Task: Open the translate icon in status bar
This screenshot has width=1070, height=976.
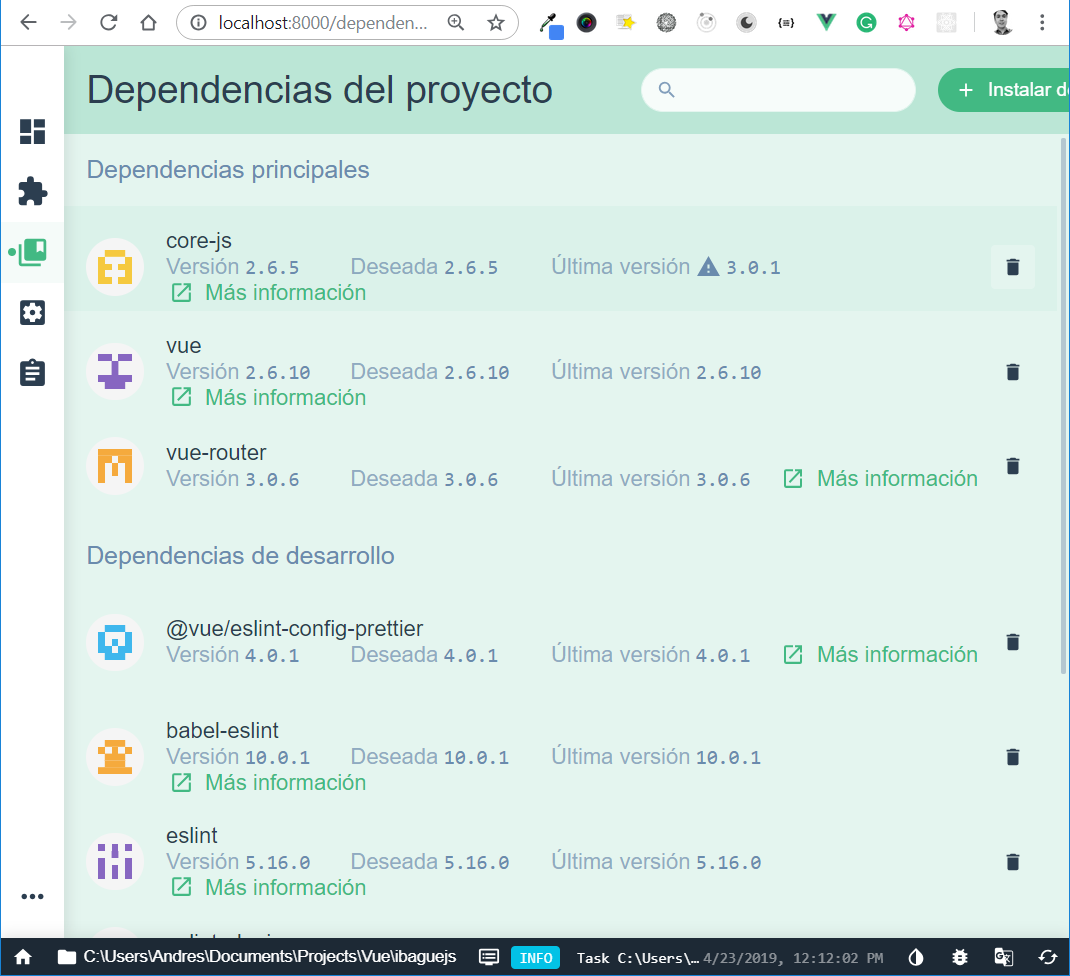Action: (x=1003, y=958)
